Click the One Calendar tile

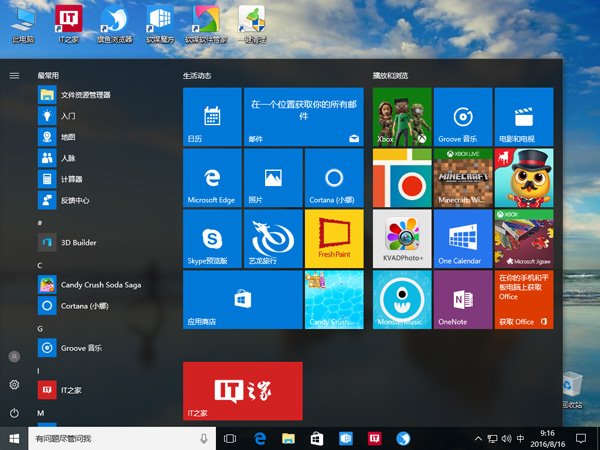coord(463,239)
